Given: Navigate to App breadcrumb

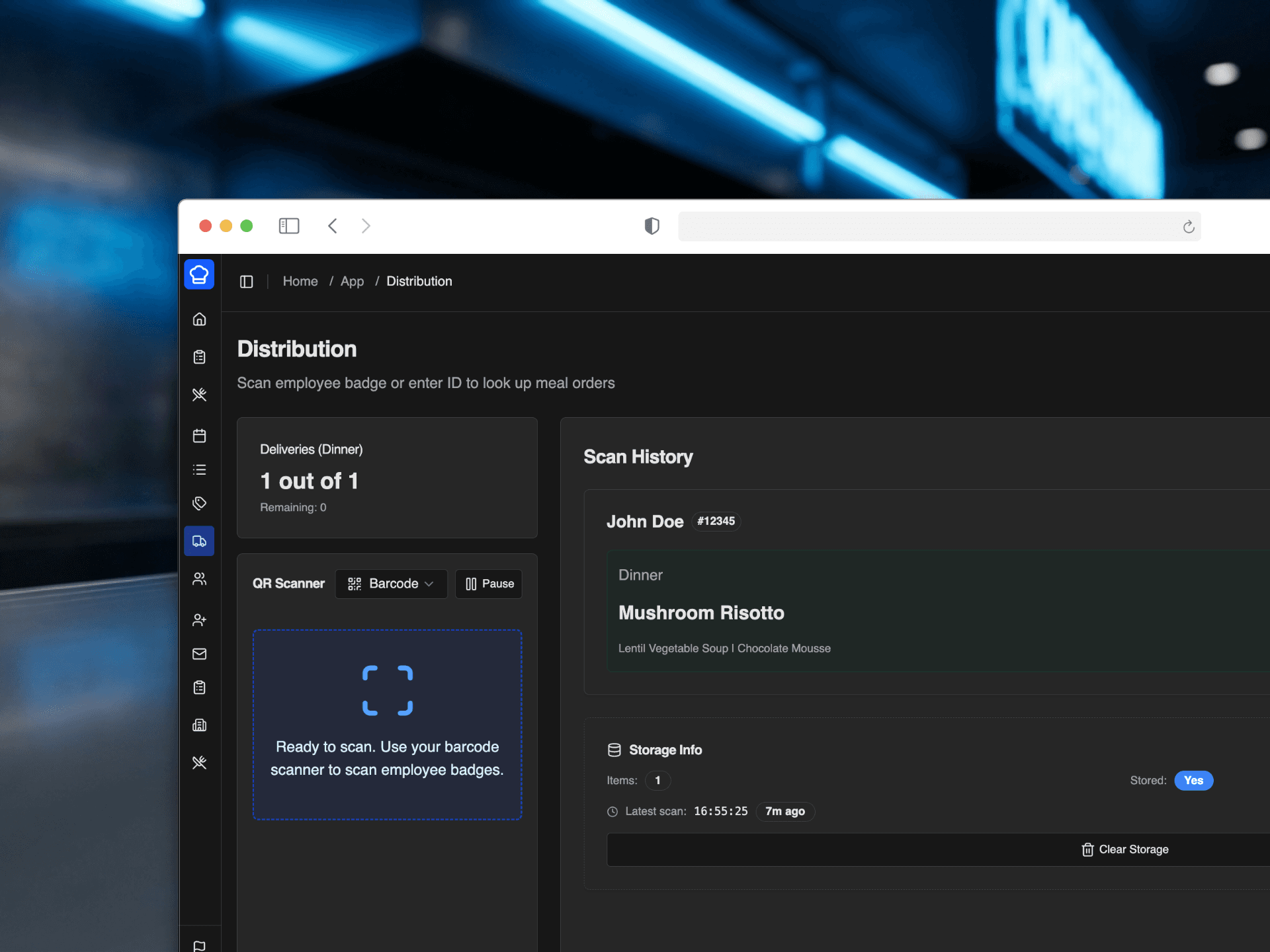Looking at the screenshot, I should tap(352, 282).
